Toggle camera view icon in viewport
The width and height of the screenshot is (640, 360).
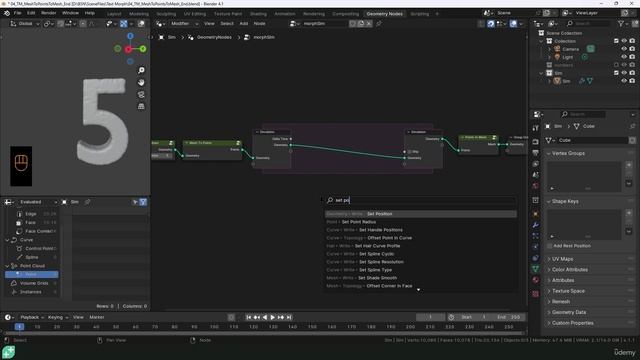[141, 94]
